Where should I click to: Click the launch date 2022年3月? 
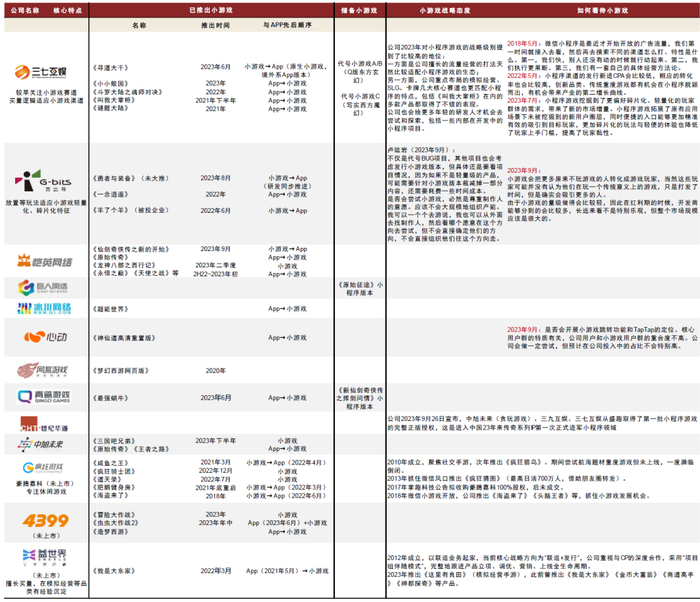[x=215, y=571]
